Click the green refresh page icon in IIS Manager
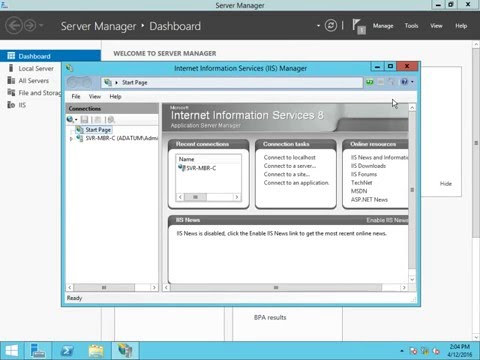Viewport: 480px width, 360px height. click(370, 82)
